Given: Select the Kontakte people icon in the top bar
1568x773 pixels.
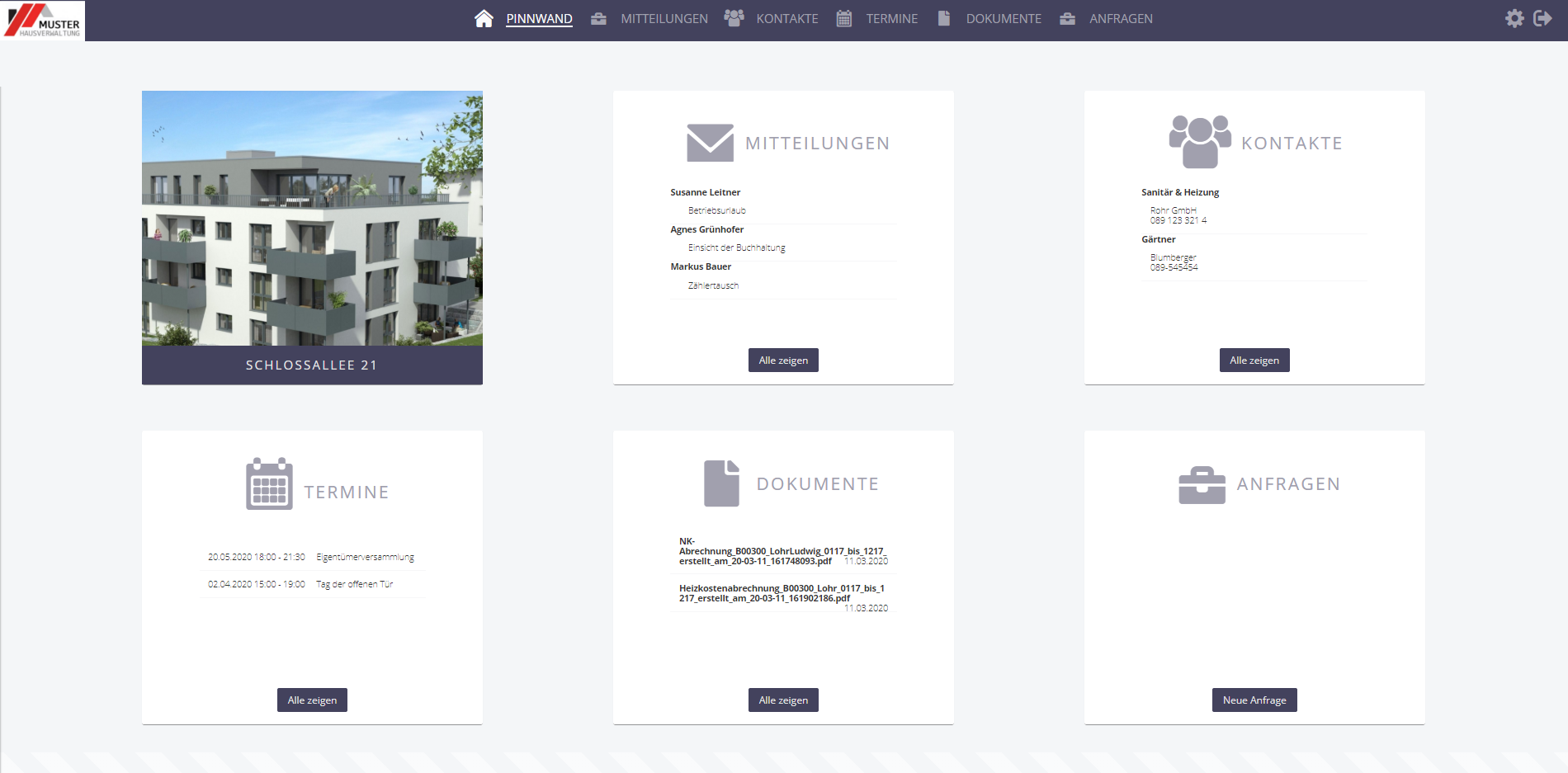Looking at the screenshot, I should 734,16.
